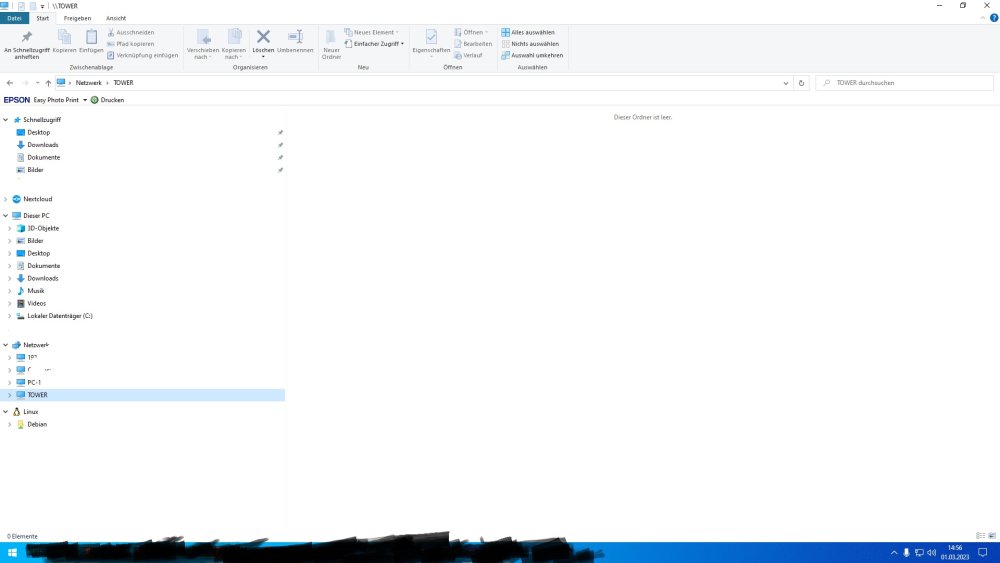Select Debian under Linux
This screenshot has width=1000, height=563.
tap(36, 424)
